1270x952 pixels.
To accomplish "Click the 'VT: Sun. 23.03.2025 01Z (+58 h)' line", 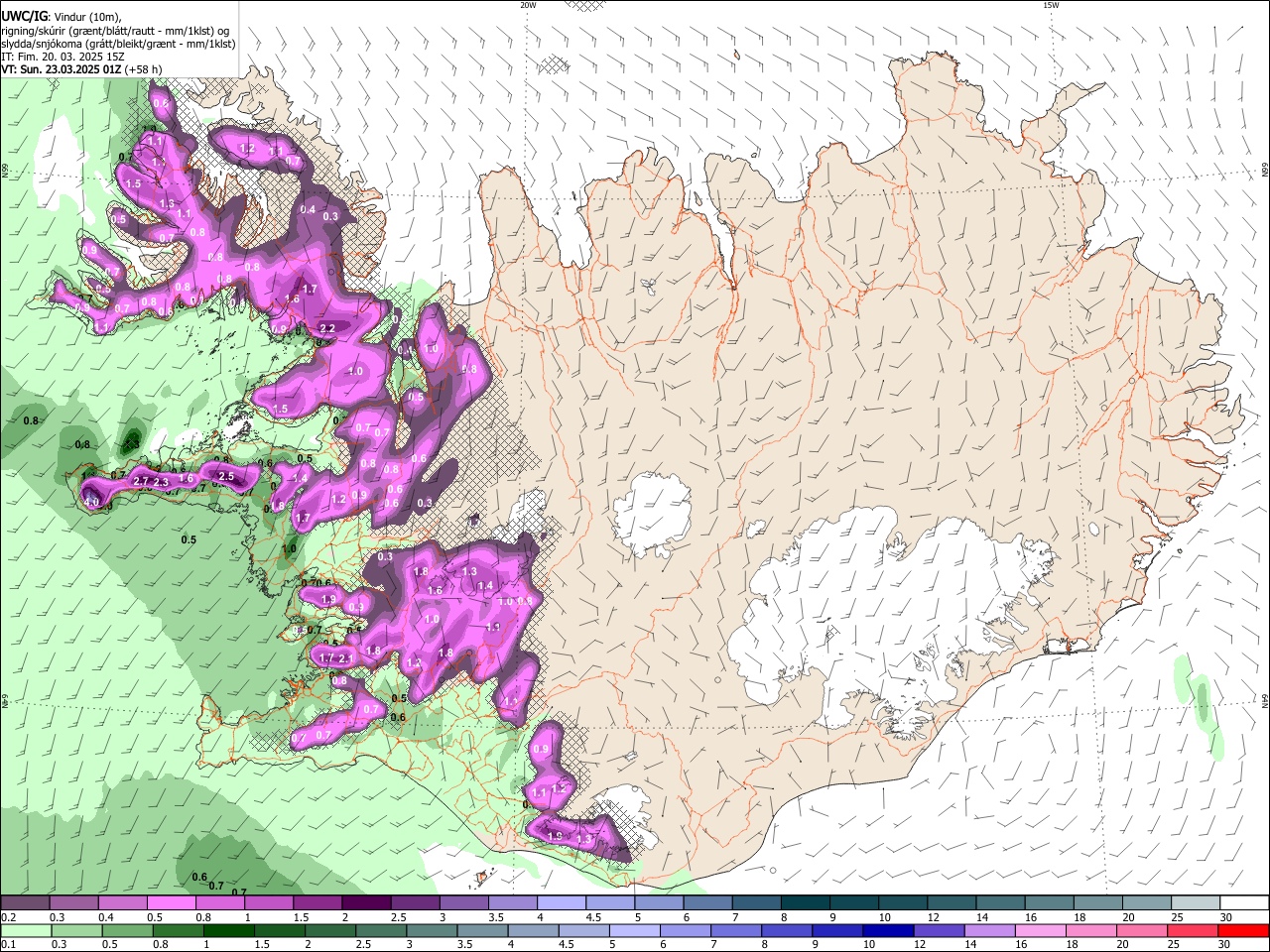I will click(81, 69).
